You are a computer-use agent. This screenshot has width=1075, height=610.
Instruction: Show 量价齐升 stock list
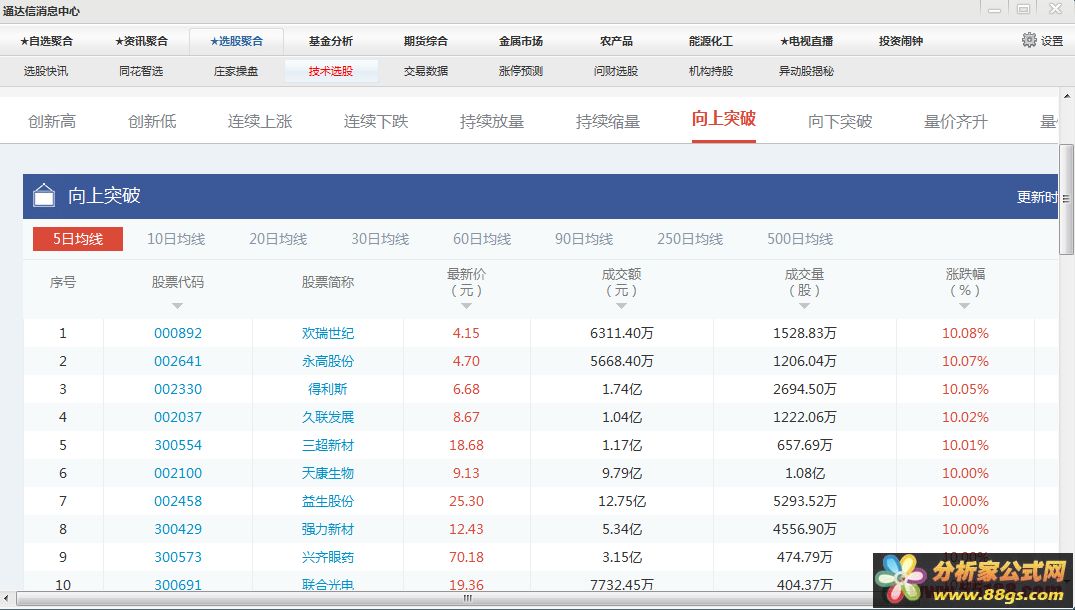click(956, 122)
